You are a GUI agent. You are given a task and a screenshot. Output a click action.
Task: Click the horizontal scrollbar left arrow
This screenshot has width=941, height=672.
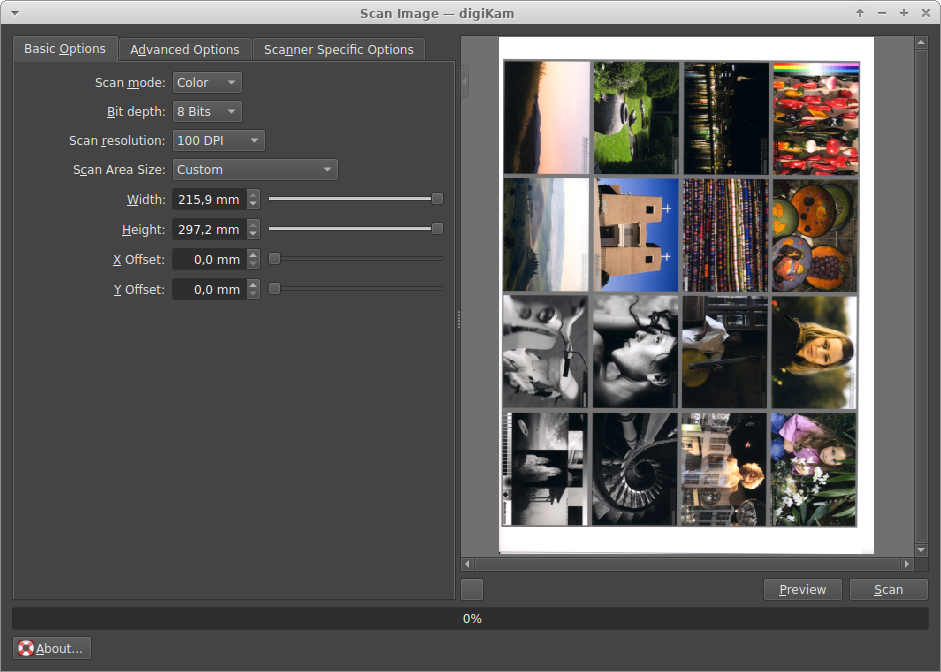pyautogui.click(x=468, y=564)
